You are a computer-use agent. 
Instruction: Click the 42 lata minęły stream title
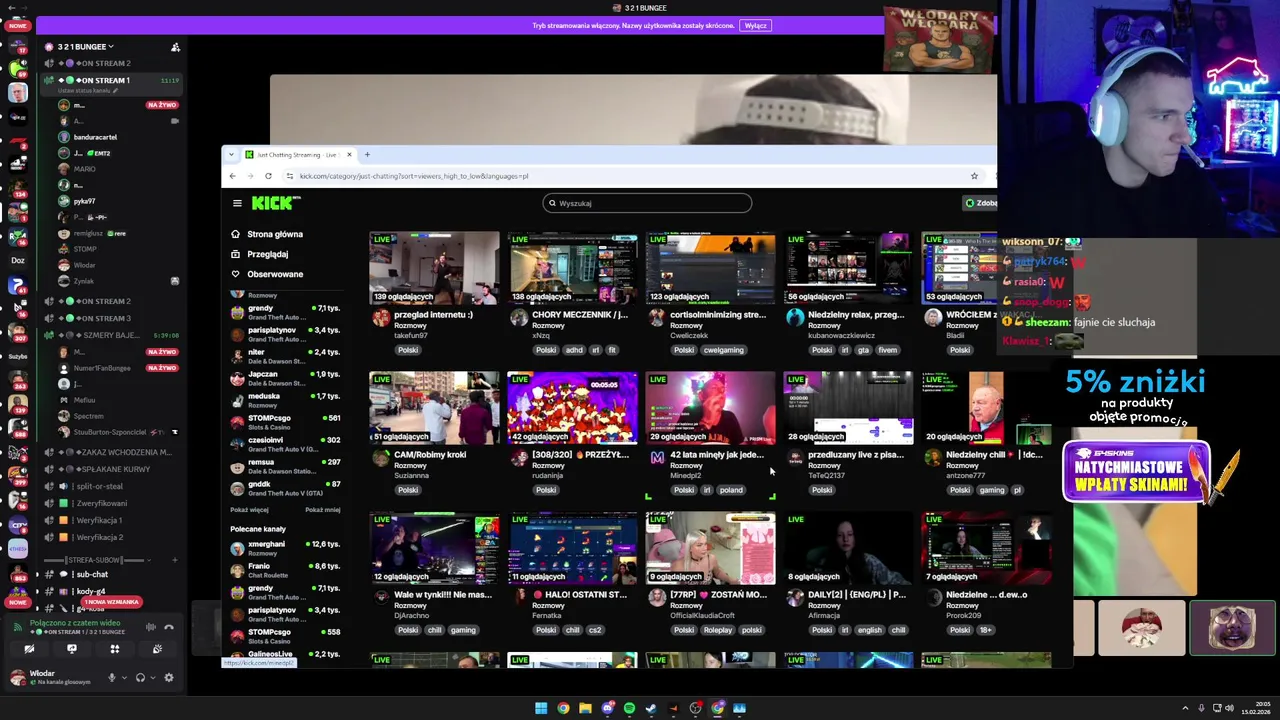[716, 454]
